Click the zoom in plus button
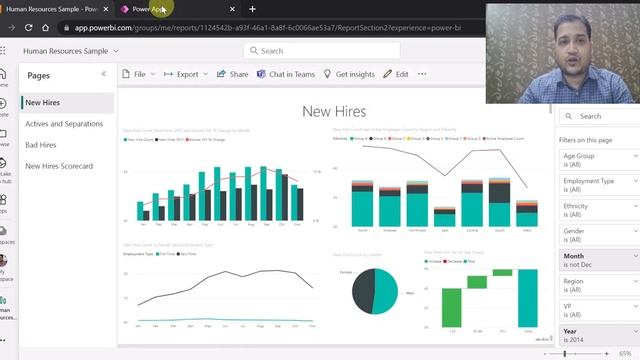Viewport: 640px width, 360px height. [607, 353]
